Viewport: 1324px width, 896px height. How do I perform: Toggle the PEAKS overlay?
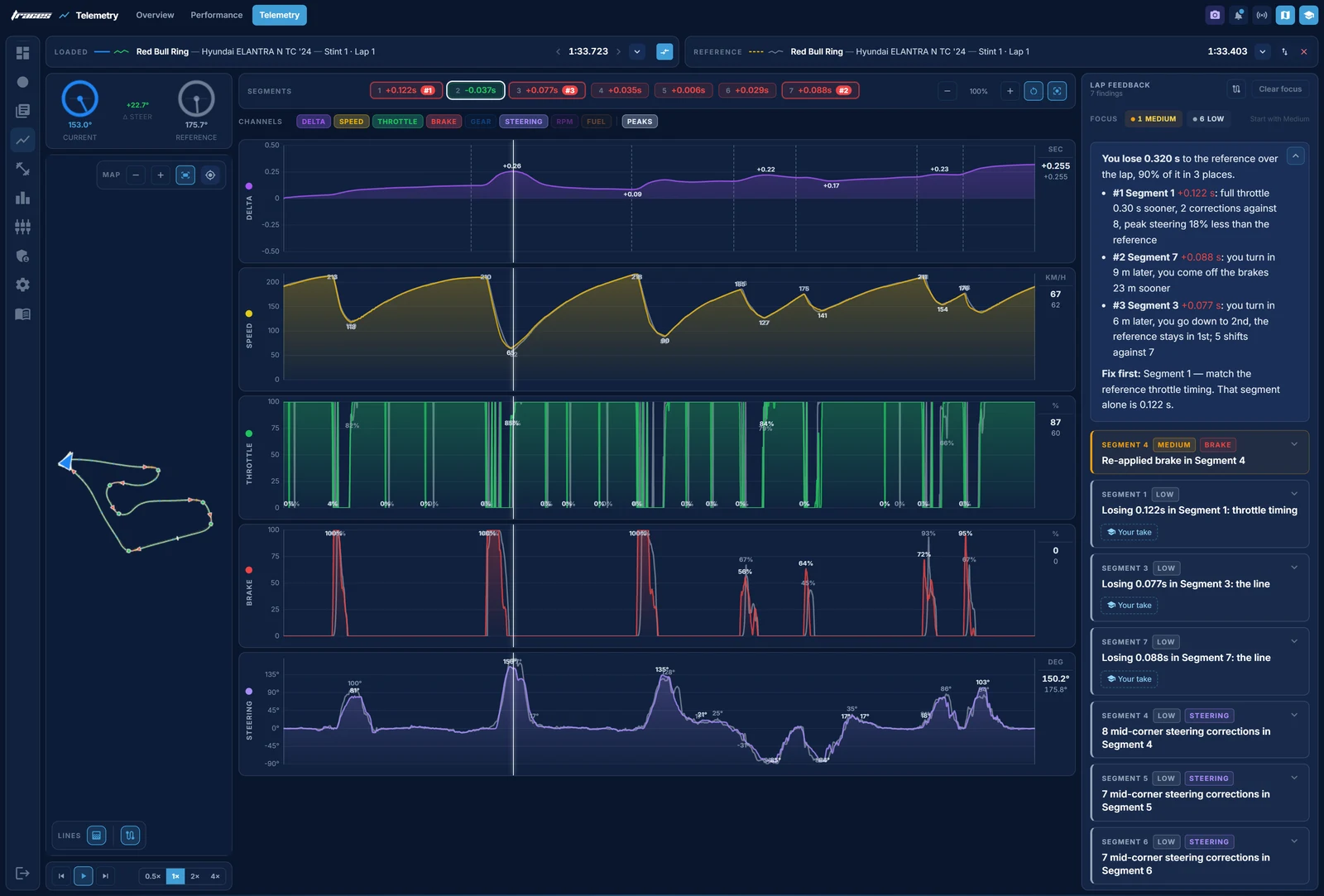pyautogui.click(x=640, y=122)
